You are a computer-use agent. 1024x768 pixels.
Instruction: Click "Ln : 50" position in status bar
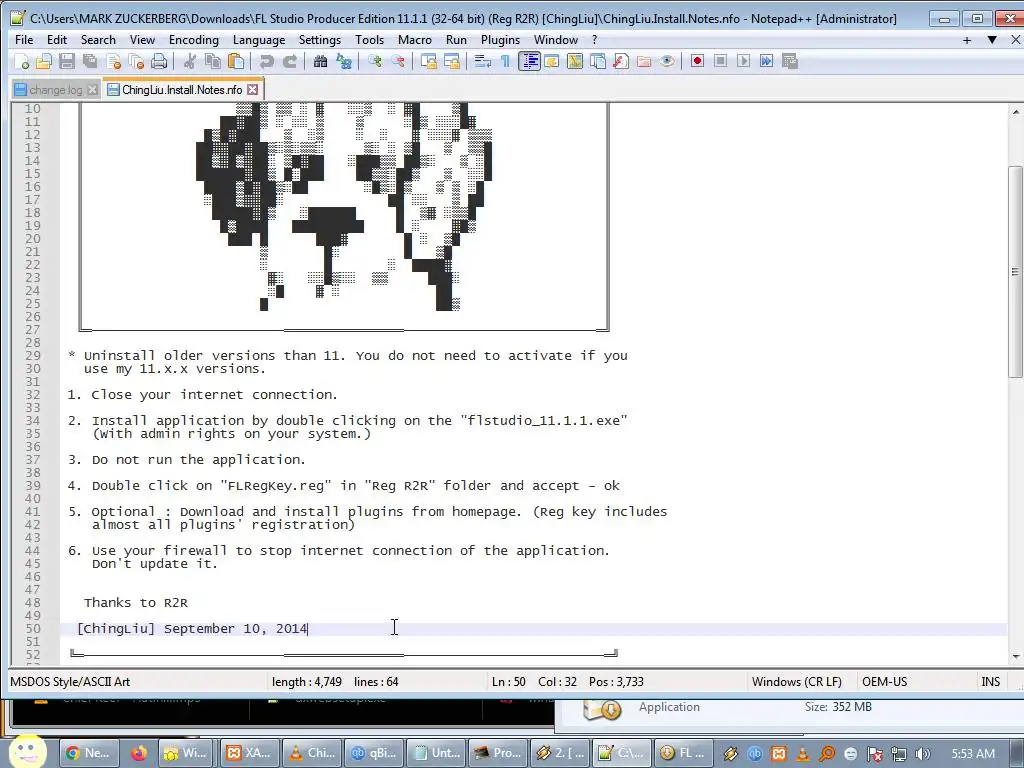[x=509, y=682]
